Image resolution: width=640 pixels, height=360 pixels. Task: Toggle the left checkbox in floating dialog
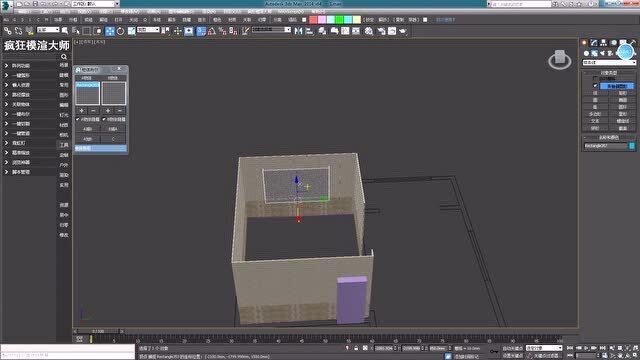(x=78, y=119)
